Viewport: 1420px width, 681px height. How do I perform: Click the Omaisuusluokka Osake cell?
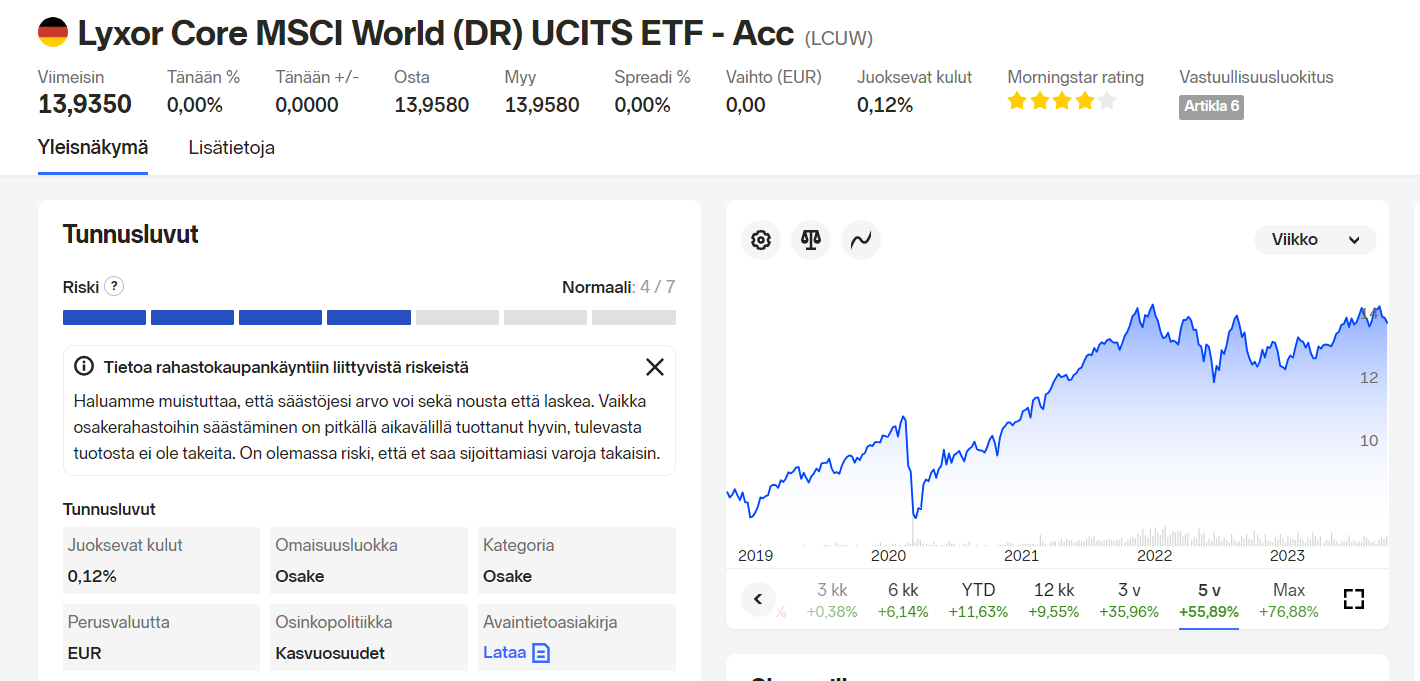[x=369, y=560]
